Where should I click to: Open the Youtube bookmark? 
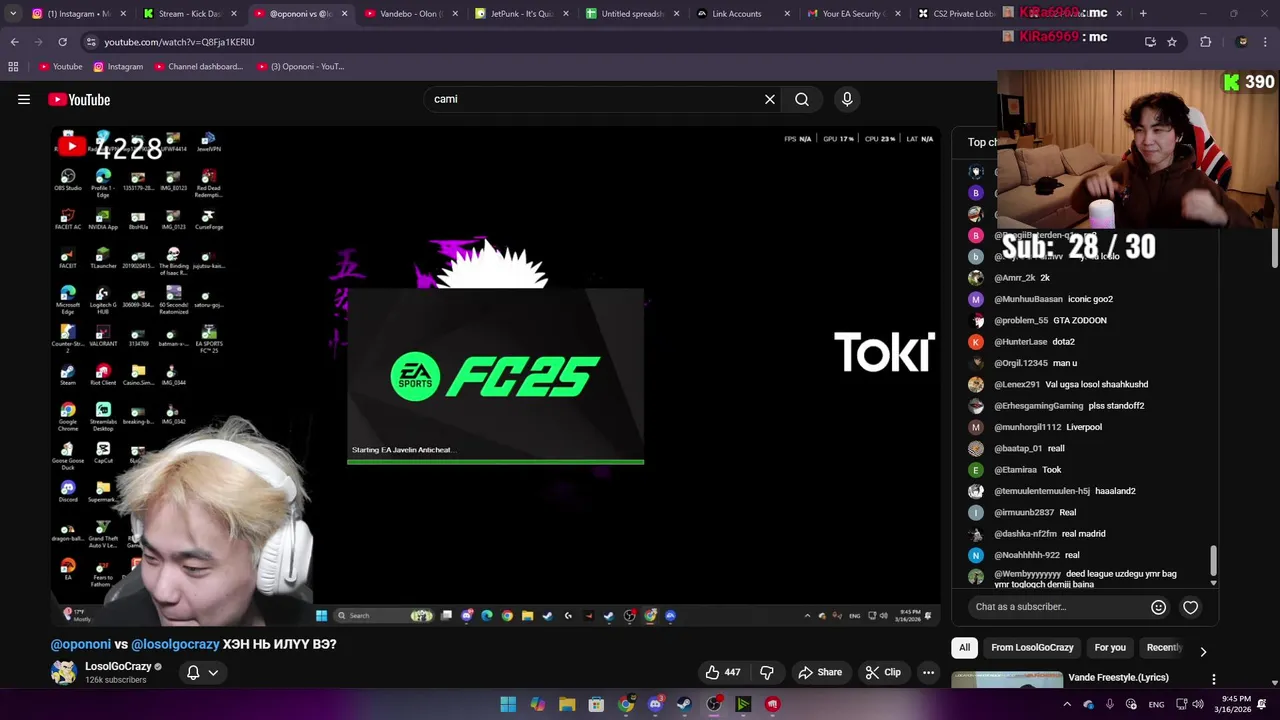(60, 67)
